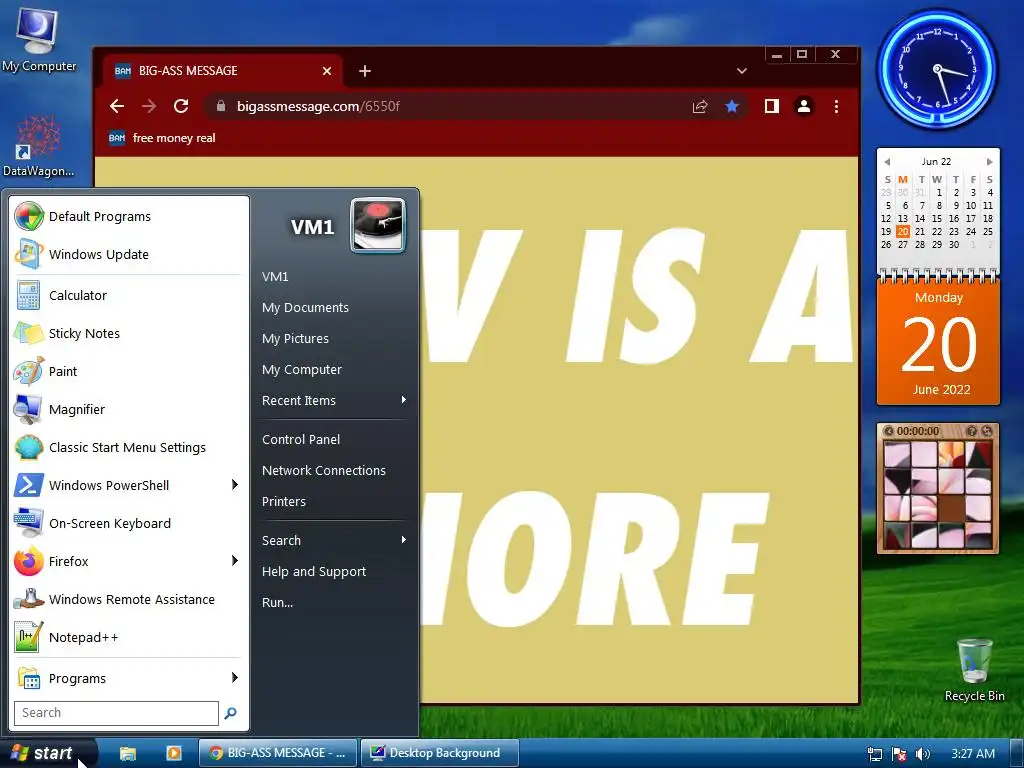The width and height of the screenshot is (1024, 768).
Task: Click the picture puzzle gadget timer
Action: [918, 431]
